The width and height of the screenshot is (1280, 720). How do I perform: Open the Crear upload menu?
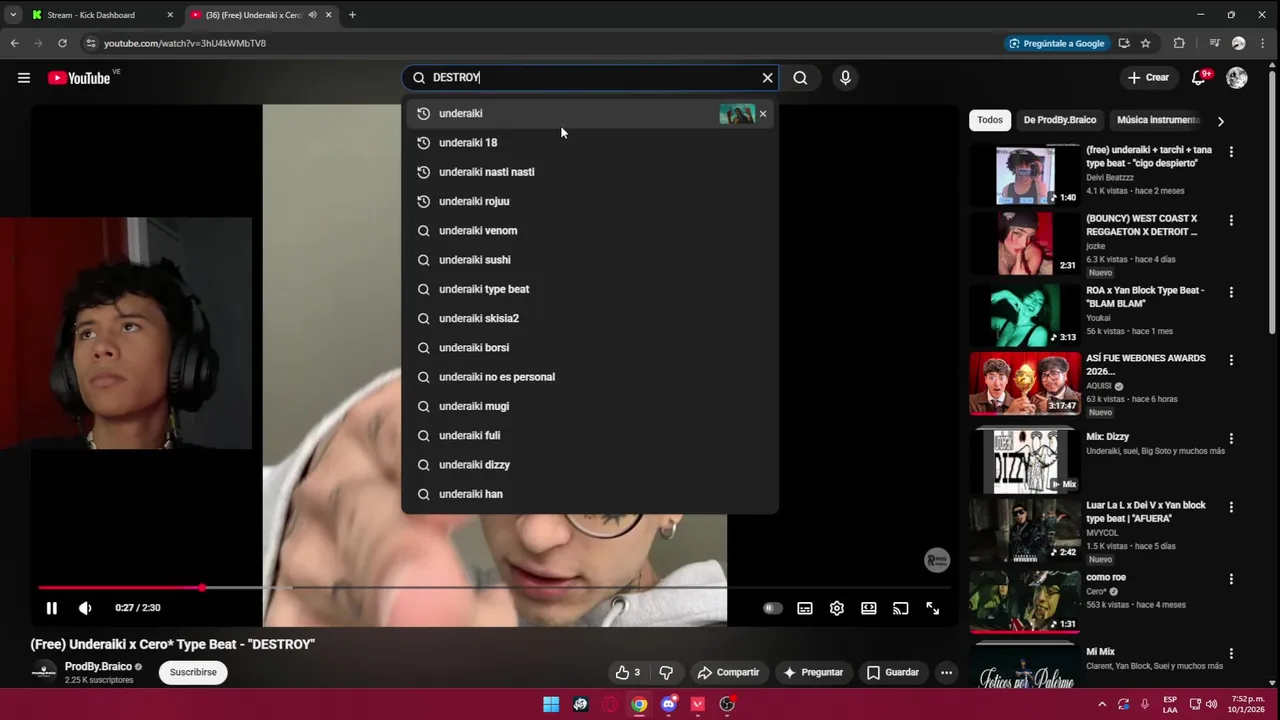pos(1148,78)
